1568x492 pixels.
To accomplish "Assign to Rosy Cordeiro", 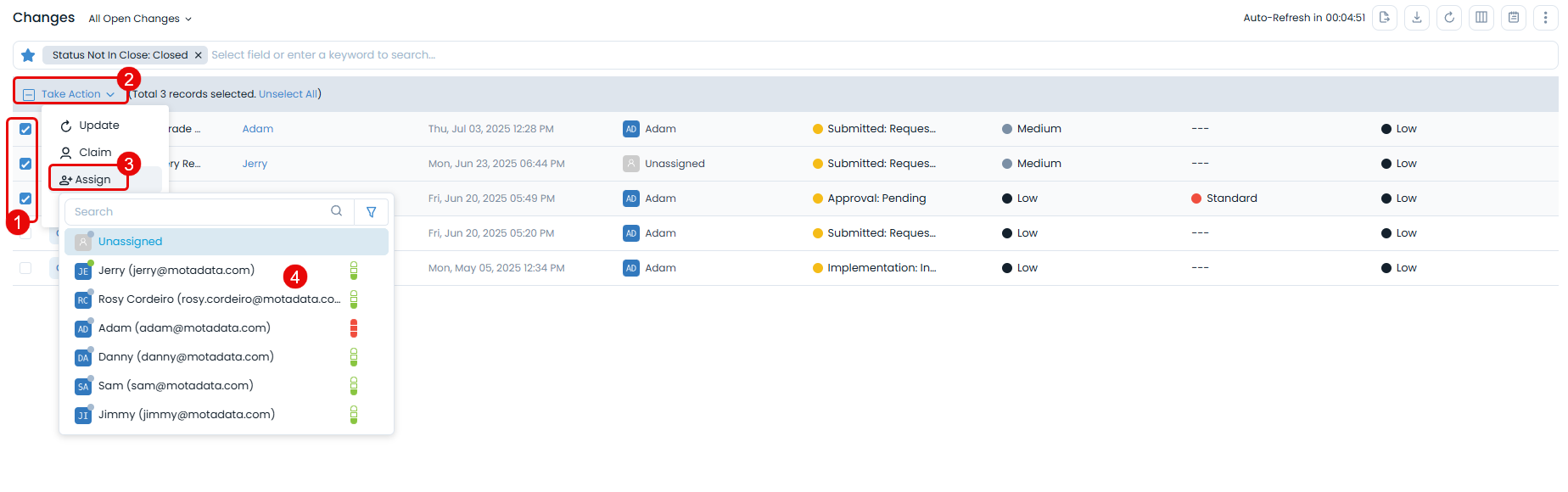I will coord(227,299).
